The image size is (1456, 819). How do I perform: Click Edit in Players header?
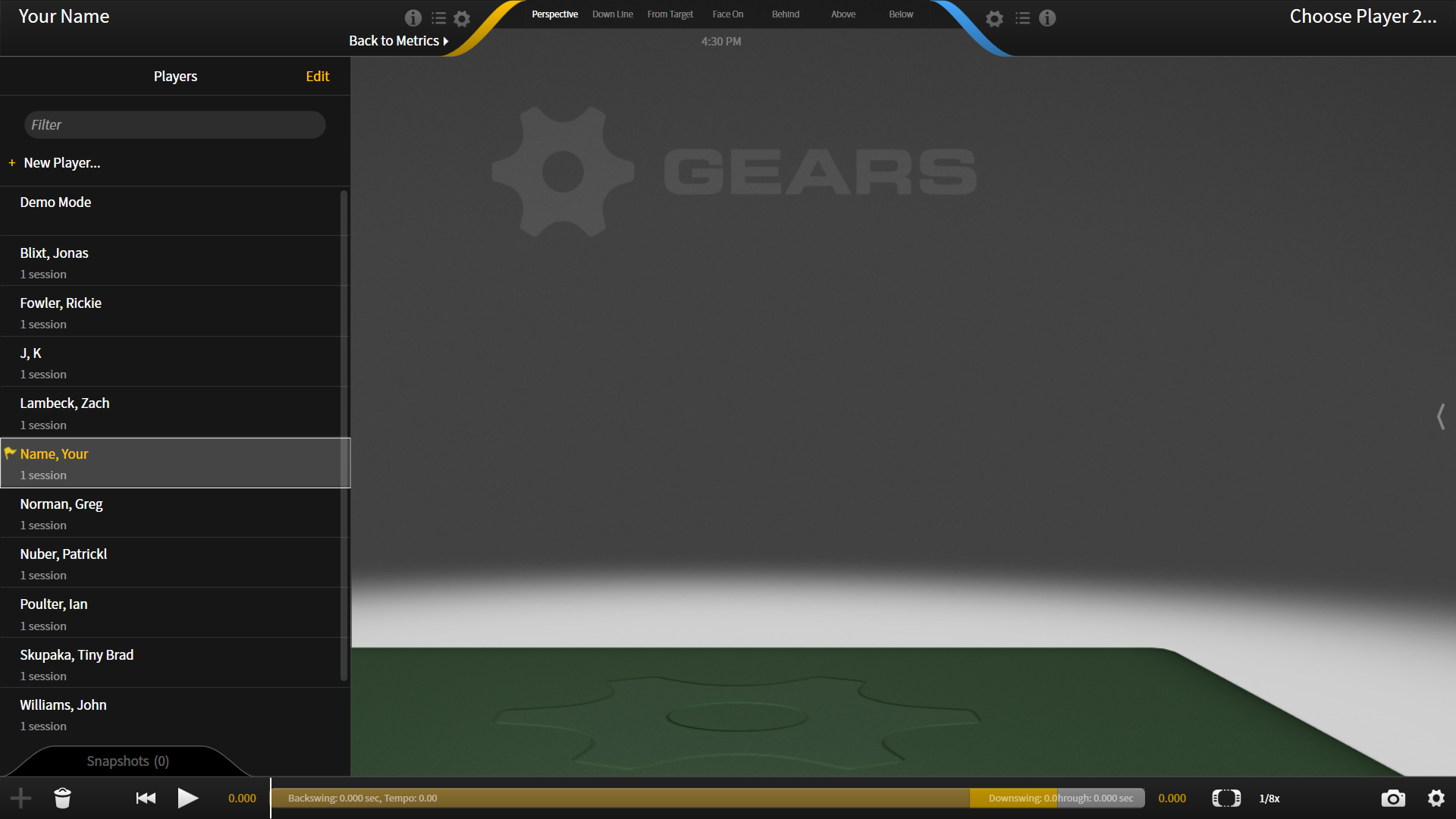click(318, 77)
